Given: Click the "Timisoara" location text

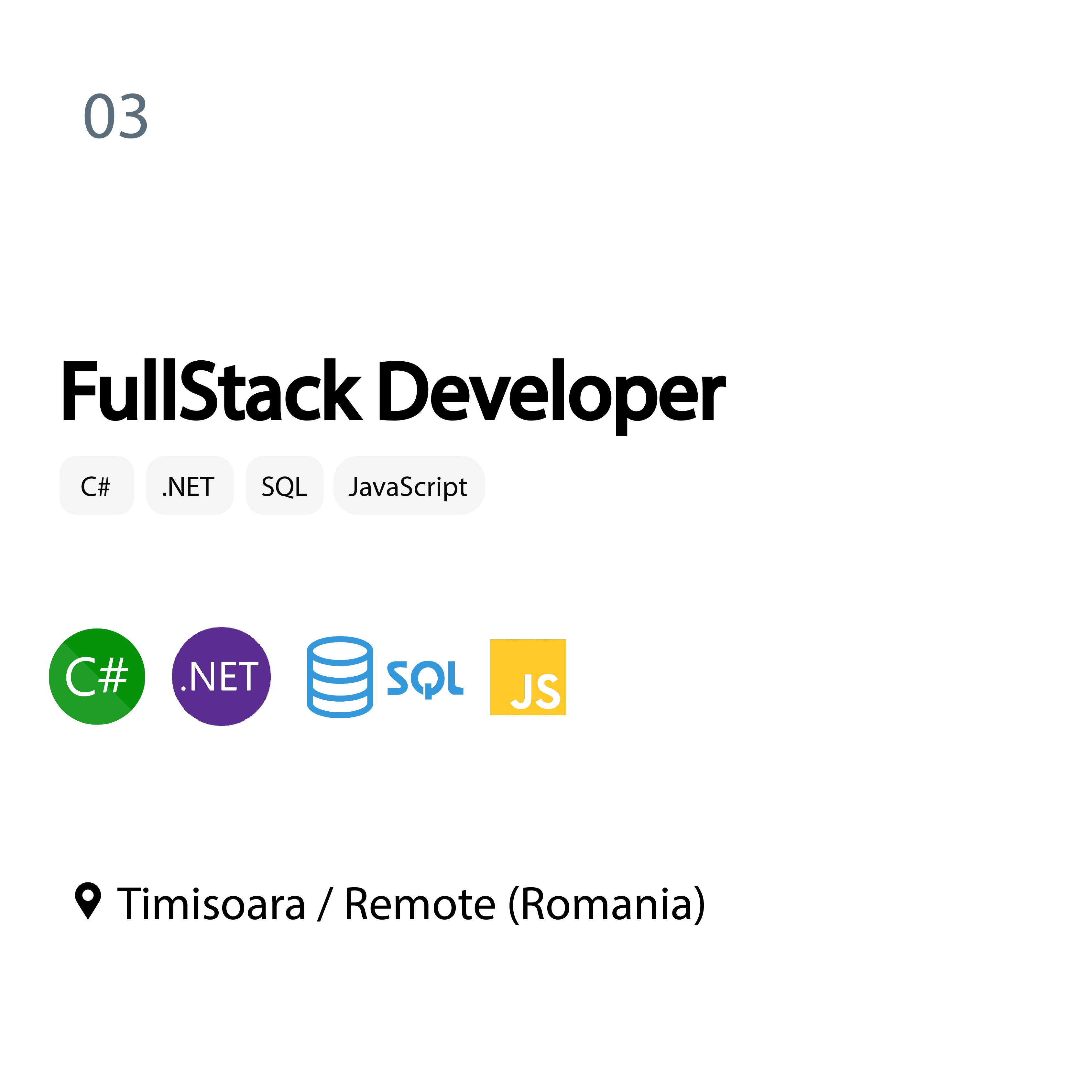Looking at the screenshot, I should click(212, 904).
